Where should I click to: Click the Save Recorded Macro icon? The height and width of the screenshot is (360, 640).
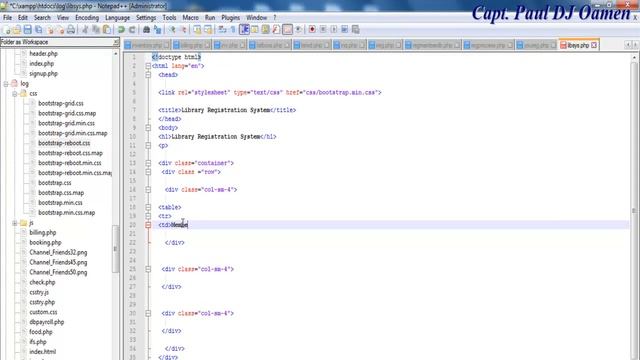click(x=356, y=29)
